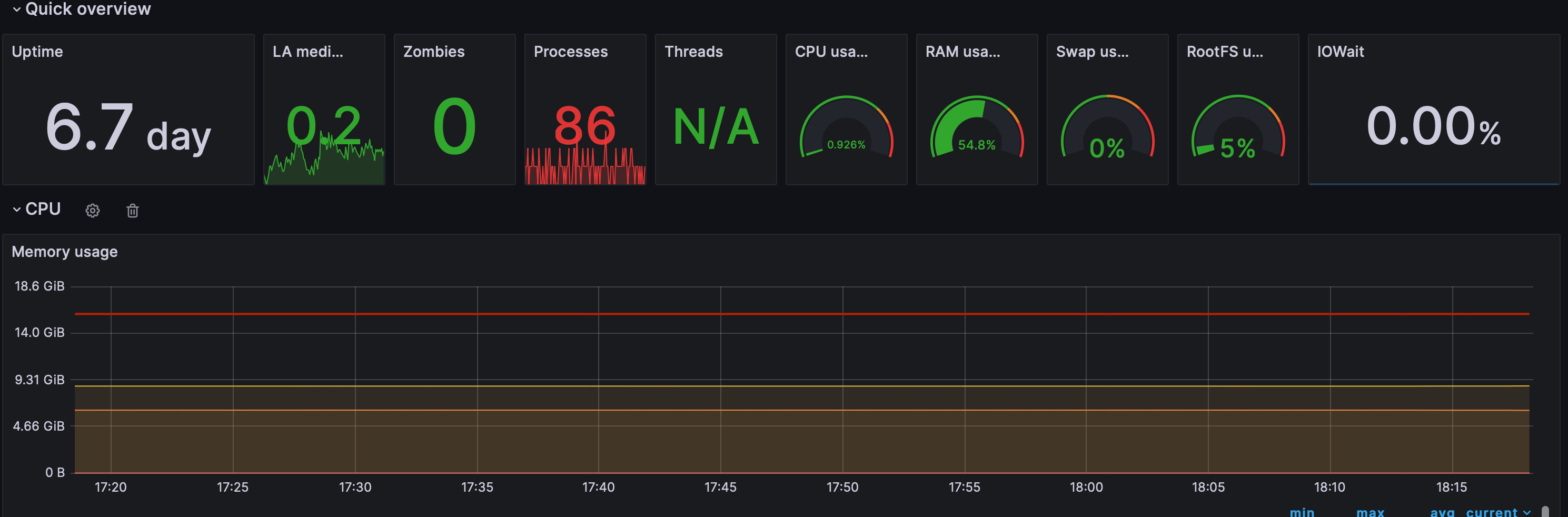Collapse the CPU row chevron
The image size is (1568, 517).
[x=16, y=210]
